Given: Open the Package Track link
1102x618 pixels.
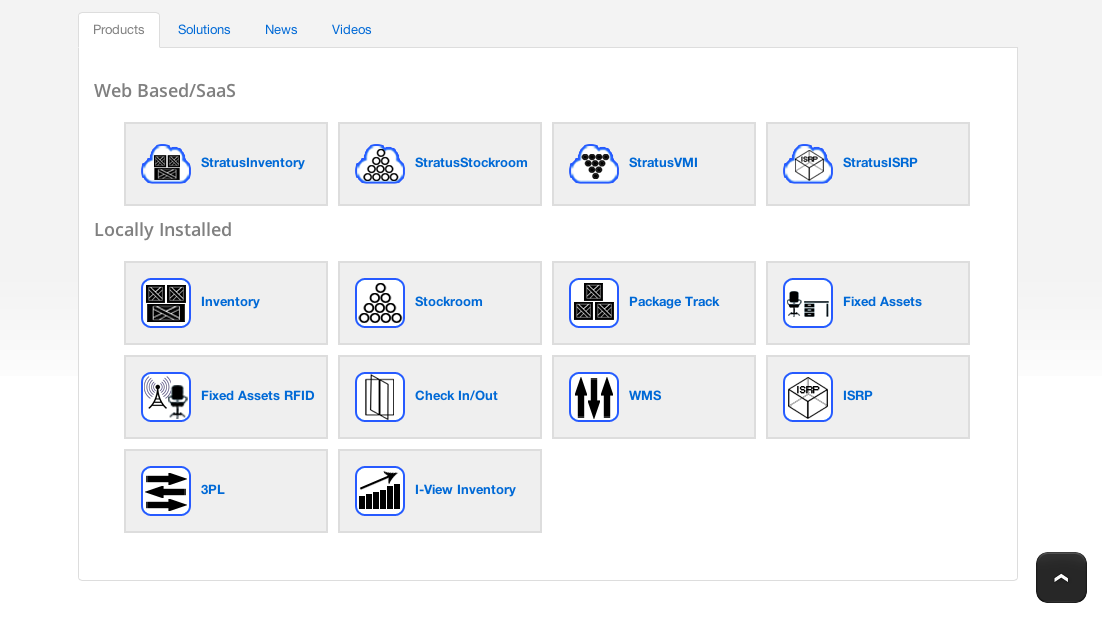Looking at the screenshot, I should [674, 302].
